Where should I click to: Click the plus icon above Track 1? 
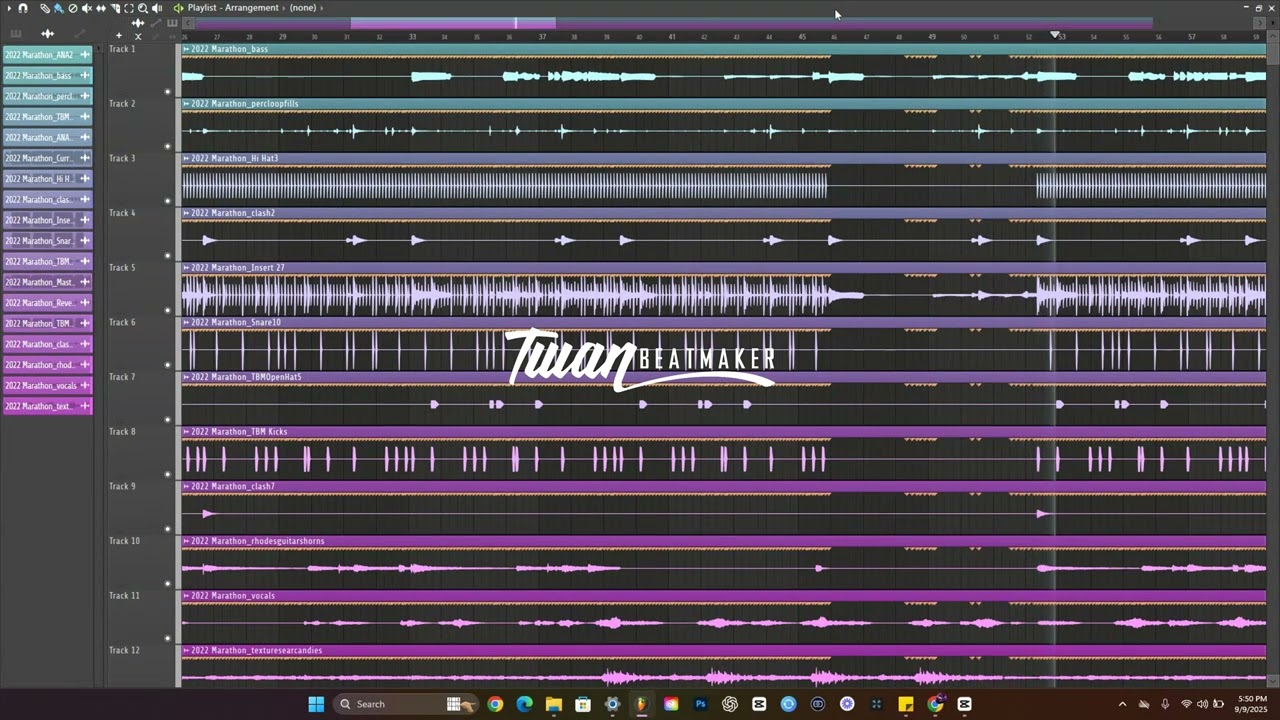119,36
